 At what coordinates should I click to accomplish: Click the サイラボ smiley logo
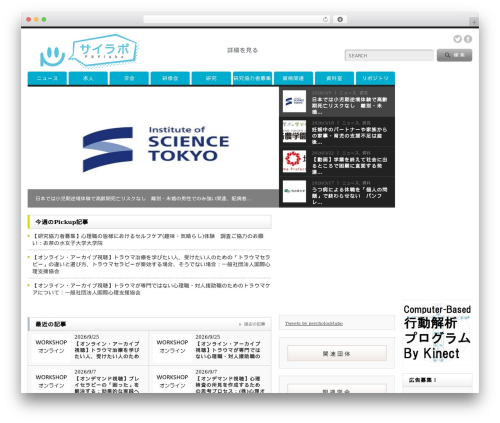pos(89,51)
